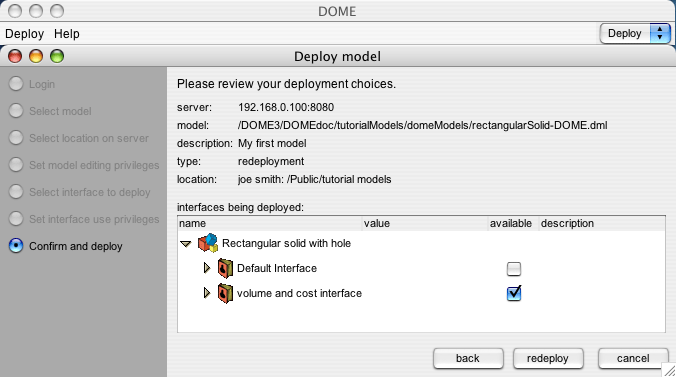Click the Please review your deployment choices heading
This screenshot has height=377, width=676.
point(286,84)
